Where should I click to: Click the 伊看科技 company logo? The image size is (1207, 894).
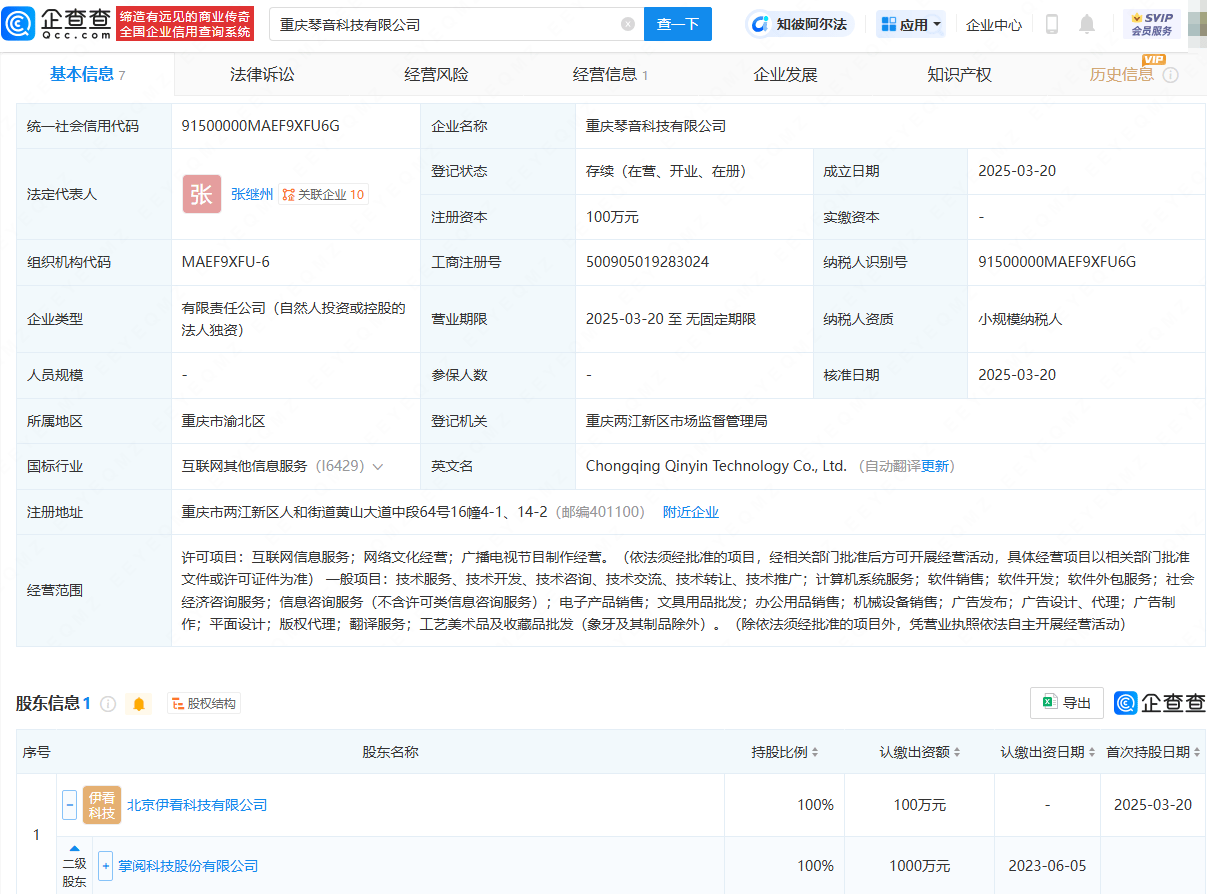pos(102,805)
